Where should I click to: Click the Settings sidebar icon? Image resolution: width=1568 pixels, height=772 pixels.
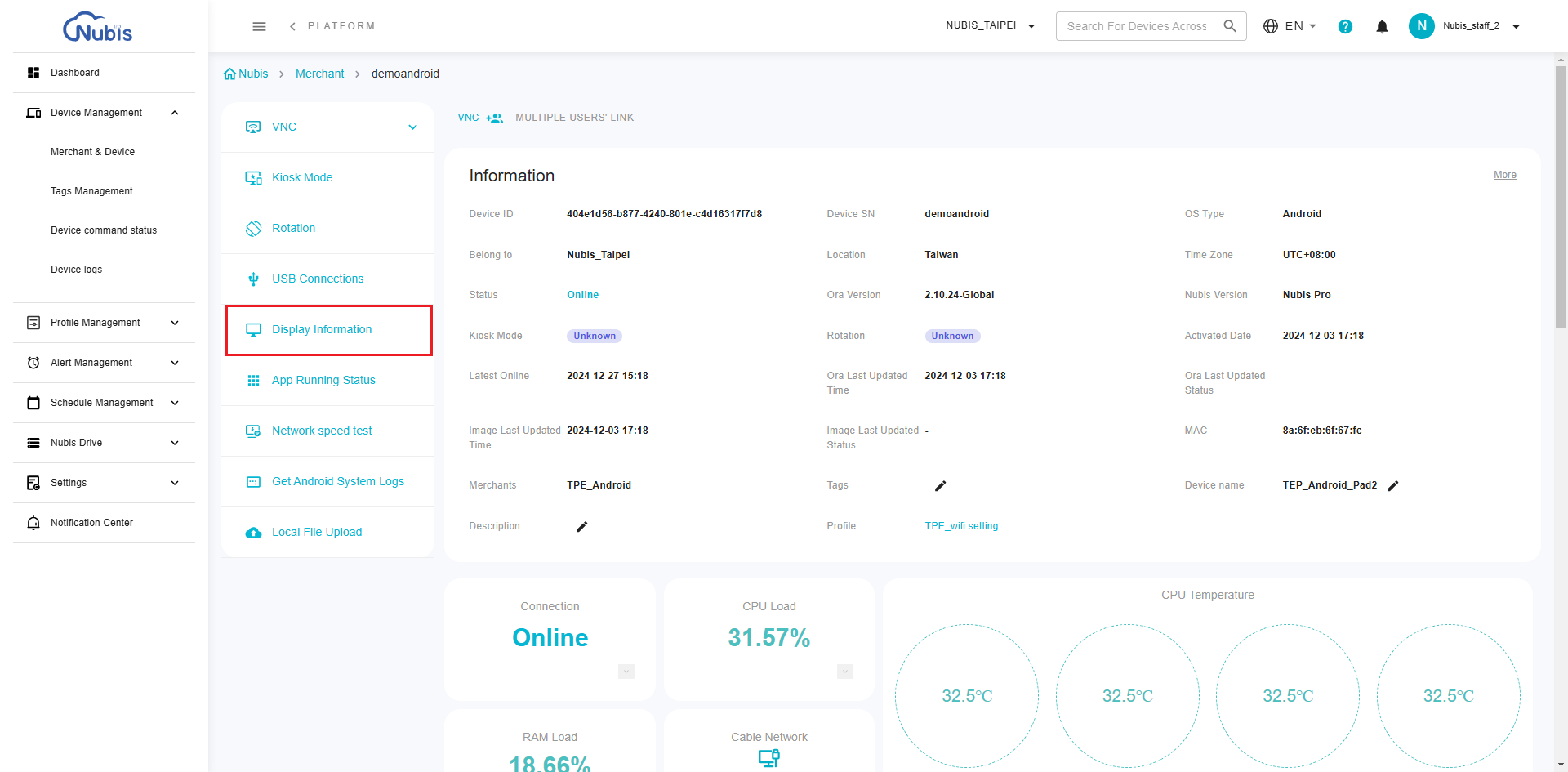pyautogui.click(x=33, y=483)
